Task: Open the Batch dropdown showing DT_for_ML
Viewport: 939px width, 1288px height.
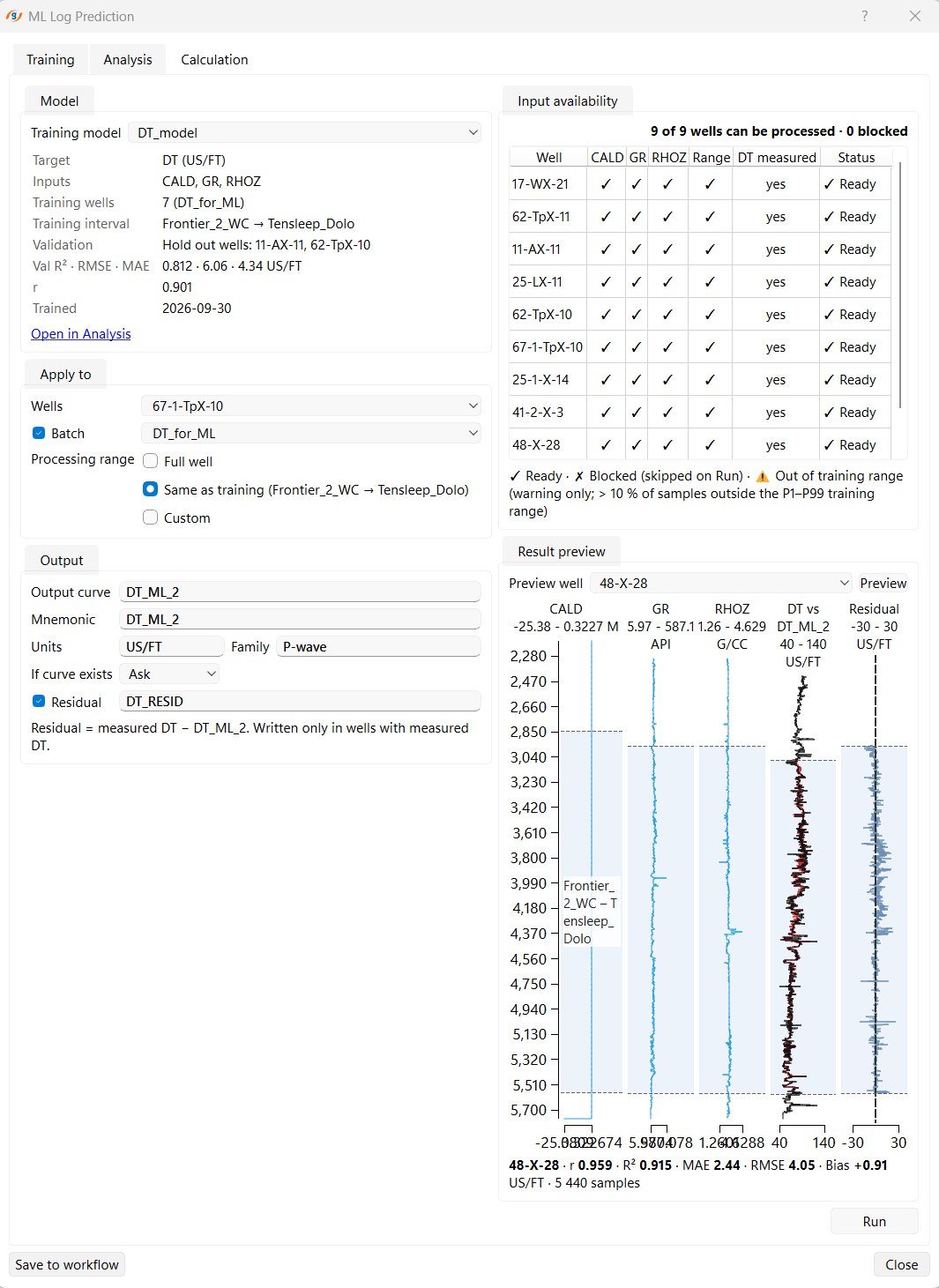Action: coord(311,433)
